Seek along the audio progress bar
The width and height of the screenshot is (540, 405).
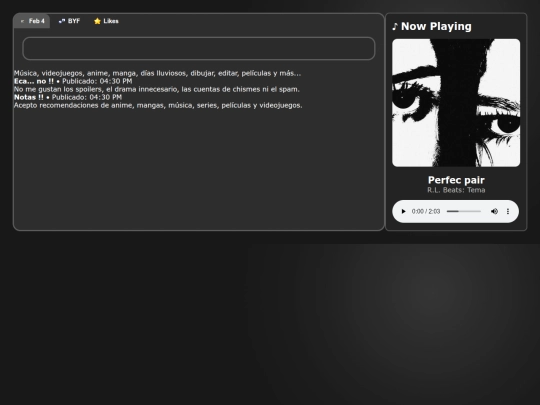tap(464, 211)
